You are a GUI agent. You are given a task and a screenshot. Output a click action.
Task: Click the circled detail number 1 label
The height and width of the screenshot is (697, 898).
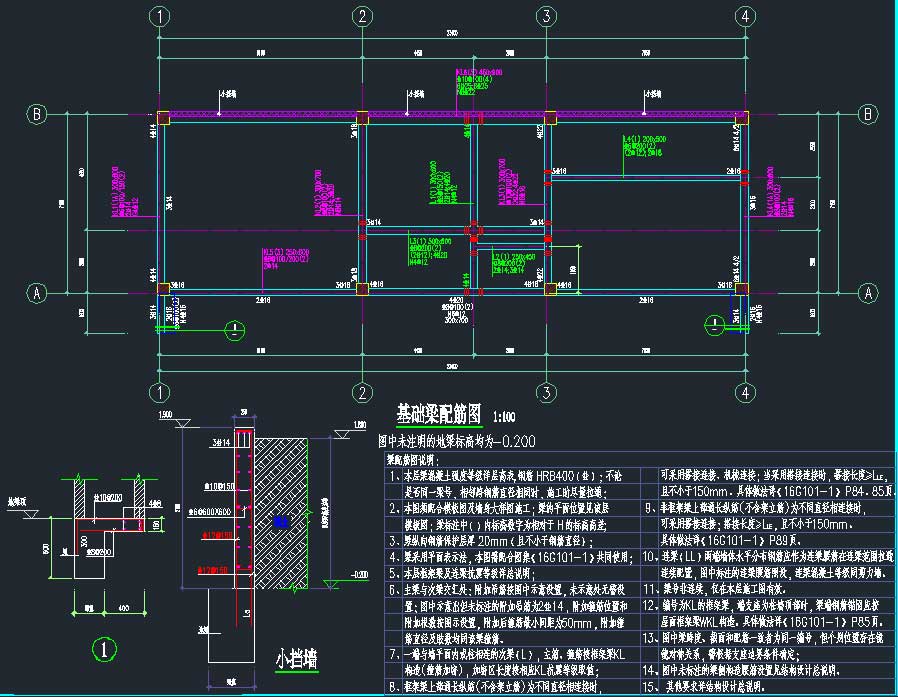(x=104, y=649)
